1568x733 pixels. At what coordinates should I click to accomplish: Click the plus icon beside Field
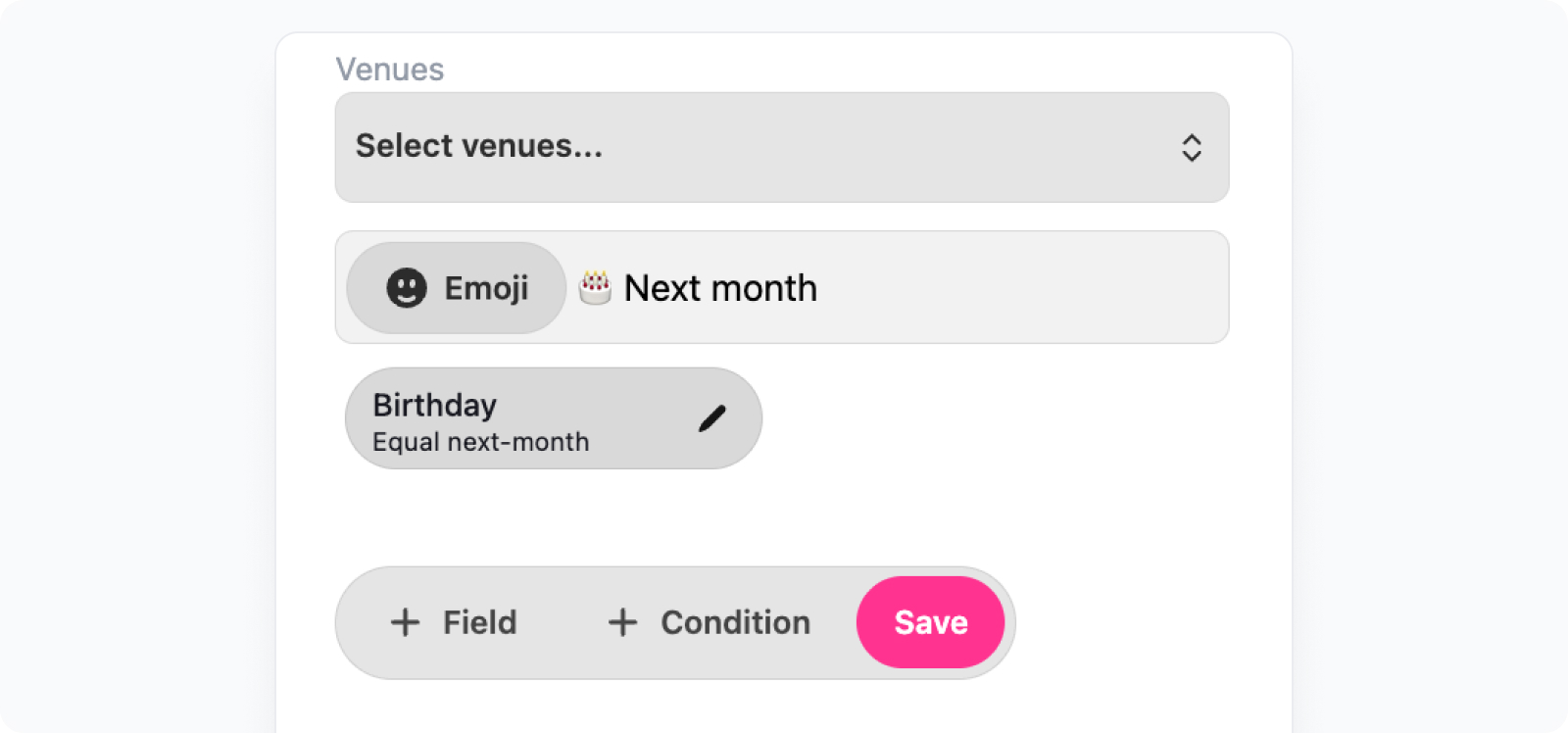pos(405,622)
